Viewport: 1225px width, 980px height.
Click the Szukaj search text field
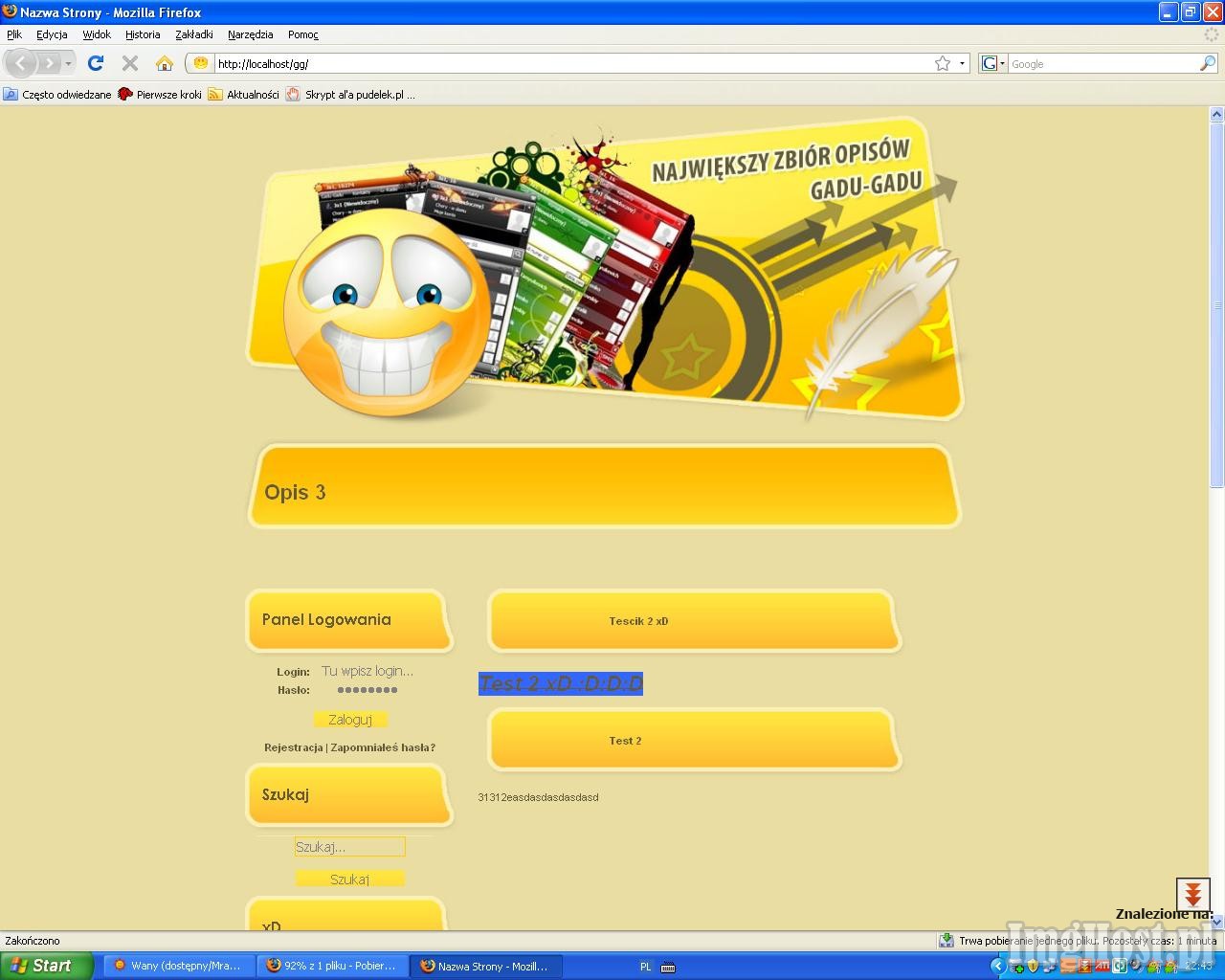pyautogui.click(x=349, y=847)
